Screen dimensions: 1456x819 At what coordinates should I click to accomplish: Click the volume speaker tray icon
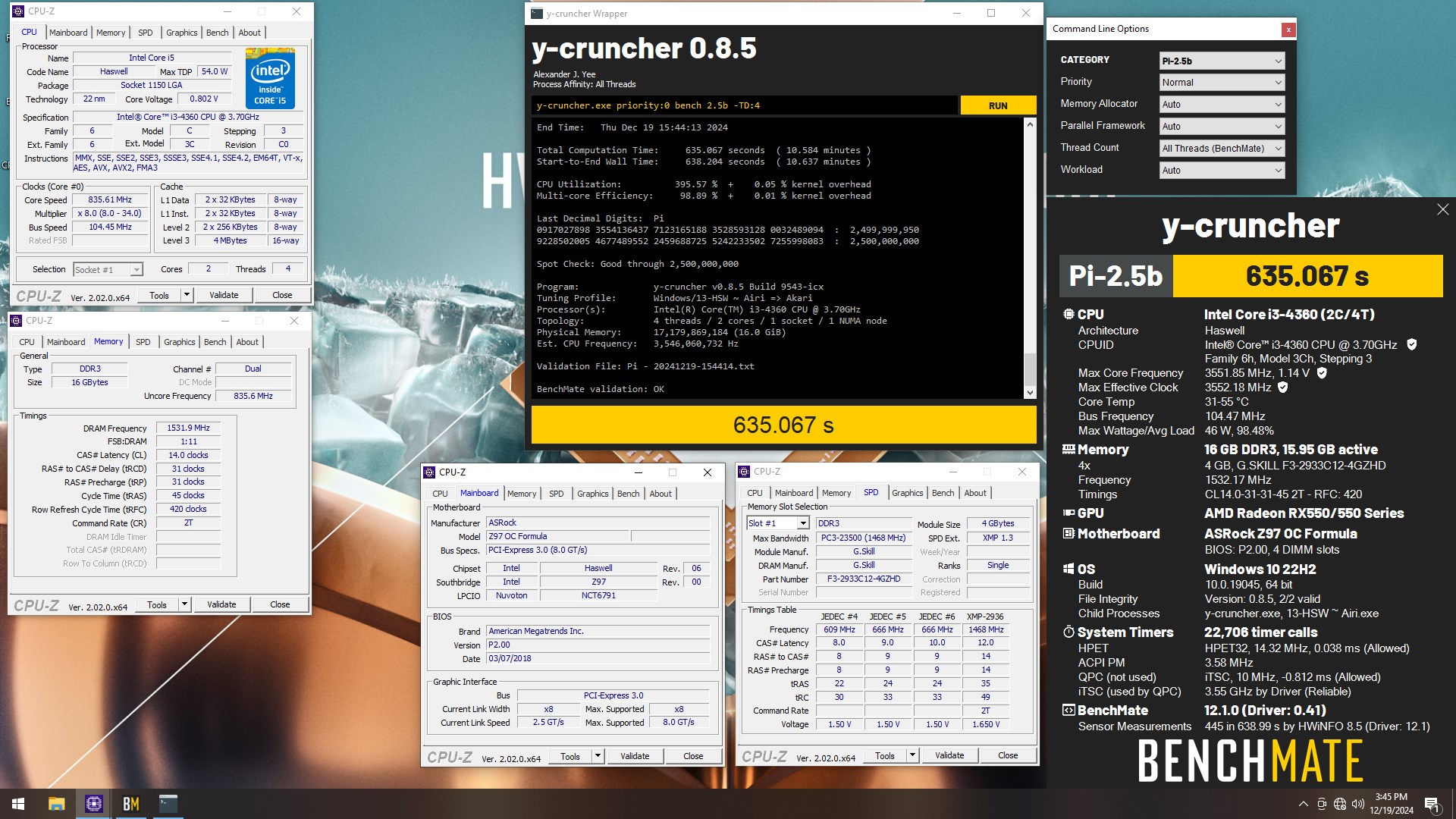coord(1357,804)
